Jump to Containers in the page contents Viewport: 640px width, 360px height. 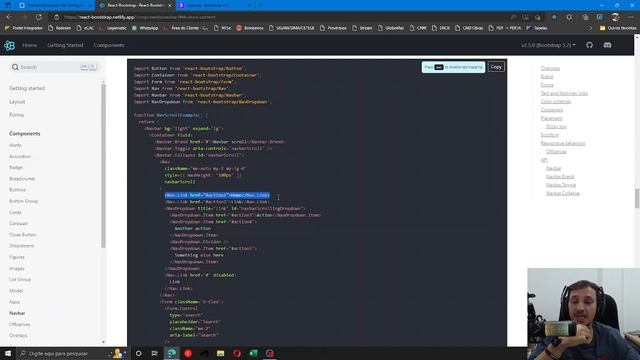[x=552, y=110]
